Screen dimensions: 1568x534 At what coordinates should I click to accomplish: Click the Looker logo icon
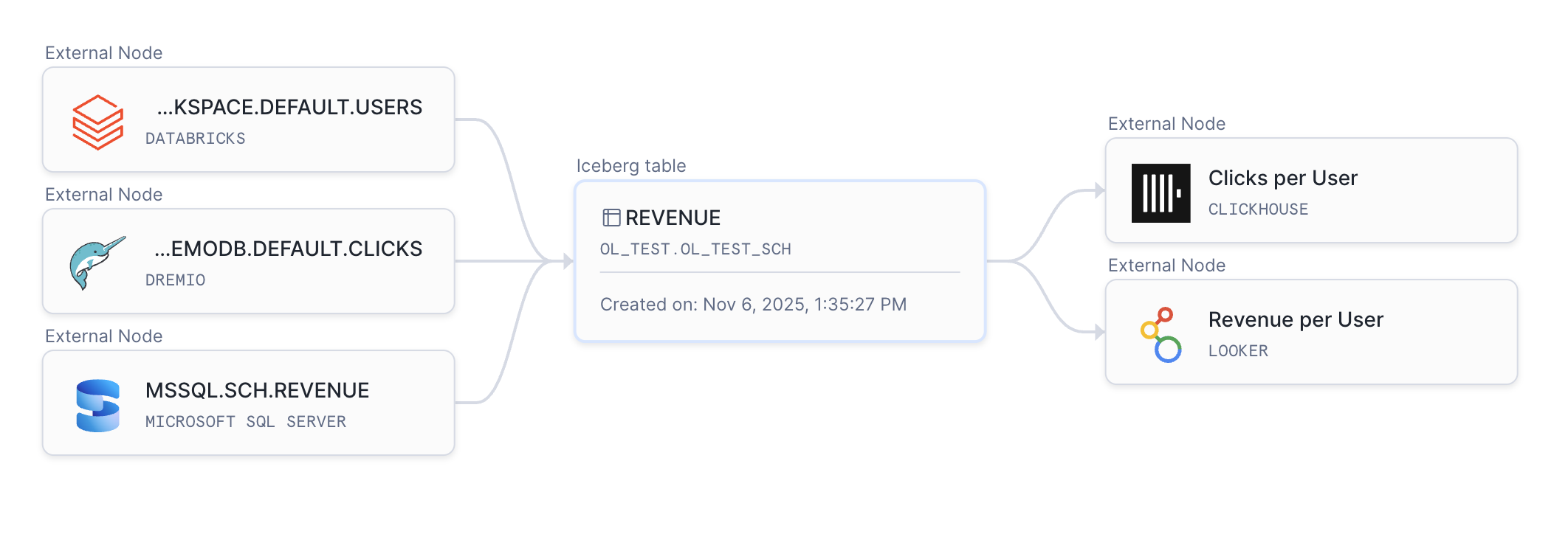(1161, 334)
